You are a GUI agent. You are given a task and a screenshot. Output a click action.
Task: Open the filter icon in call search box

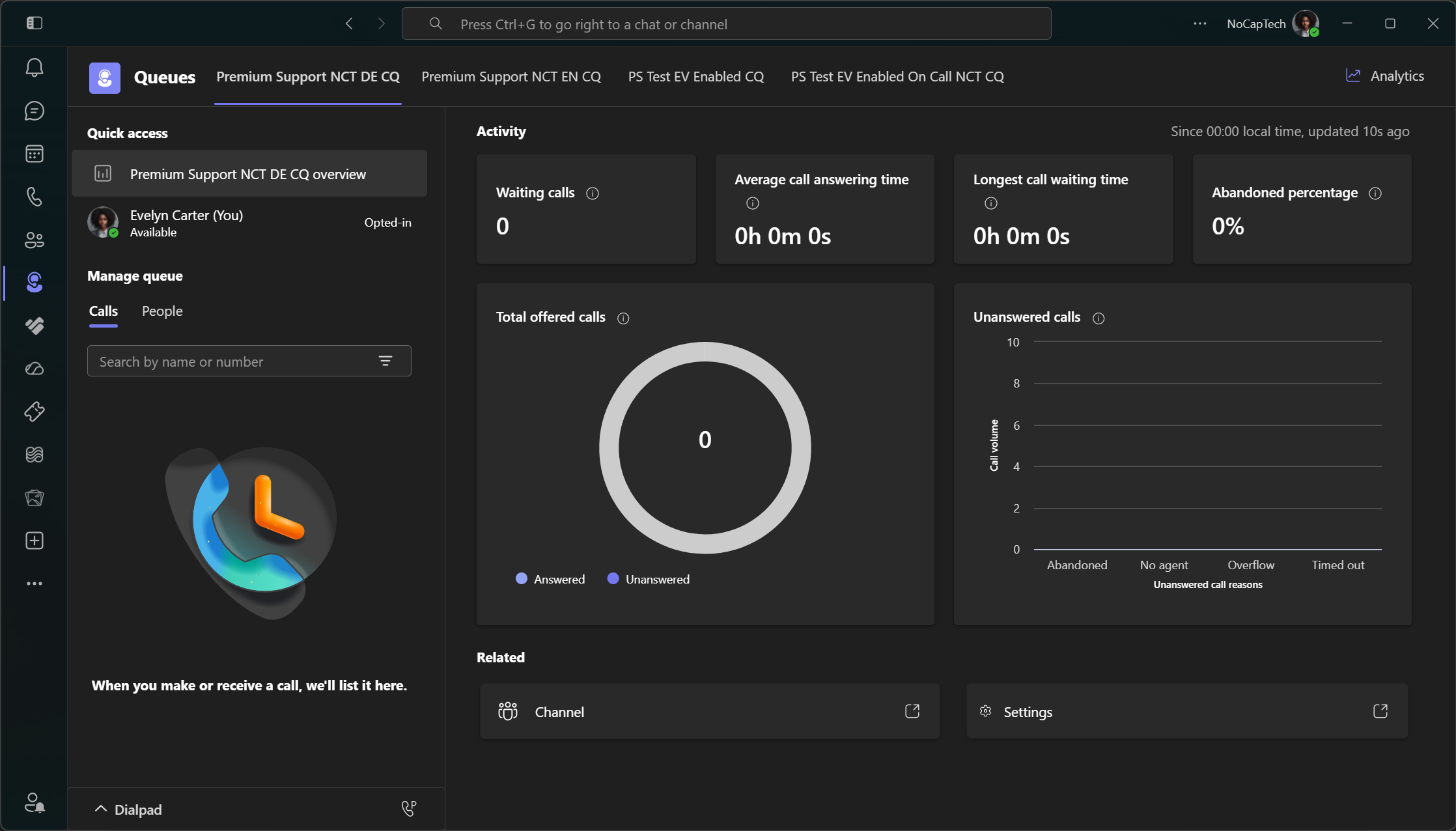[x=385, y=361]
